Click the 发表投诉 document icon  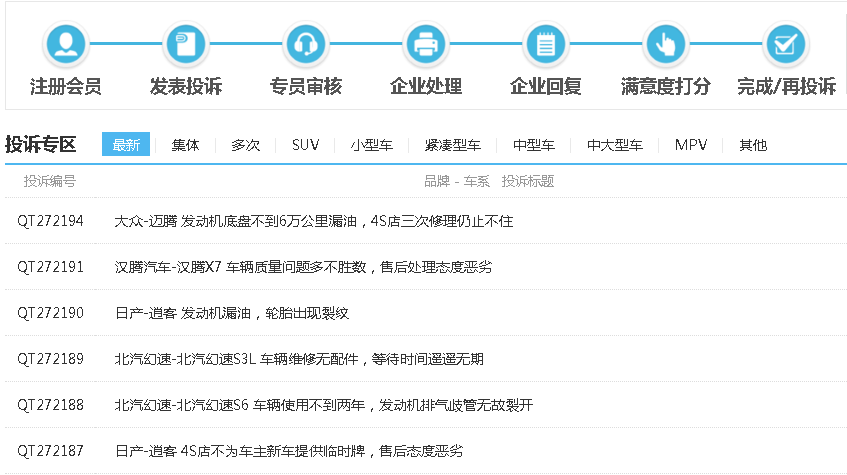(x=186, y=44)
